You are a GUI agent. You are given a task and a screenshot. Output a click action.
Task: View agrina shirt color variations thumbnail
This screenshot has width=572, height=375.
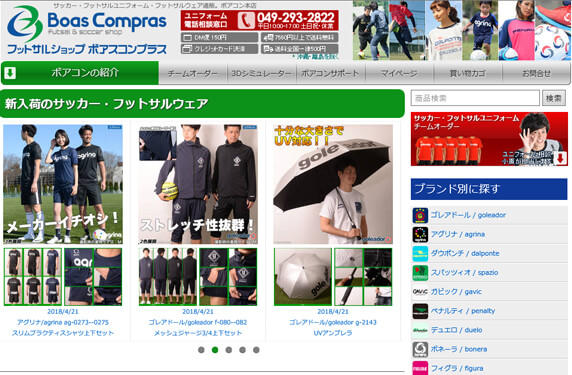(32, 277)
